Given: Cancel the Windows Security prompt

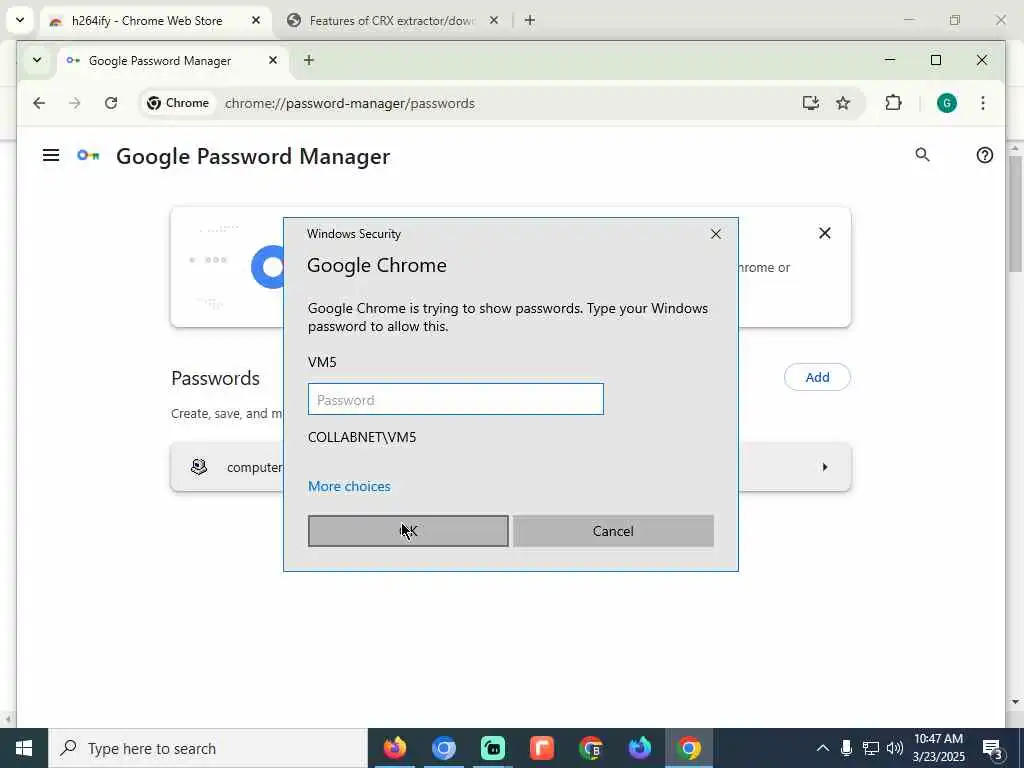Looking at the screenshot, I should (613, 531).
